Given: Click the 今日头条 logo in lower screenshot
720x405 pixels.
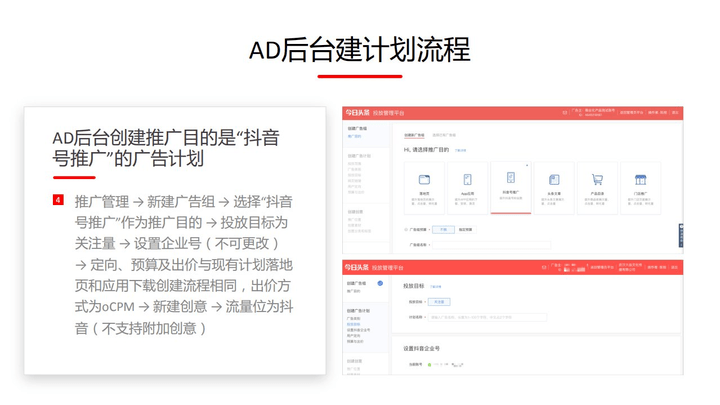Looking at the screenshot, I should click(x=356, y=268).
